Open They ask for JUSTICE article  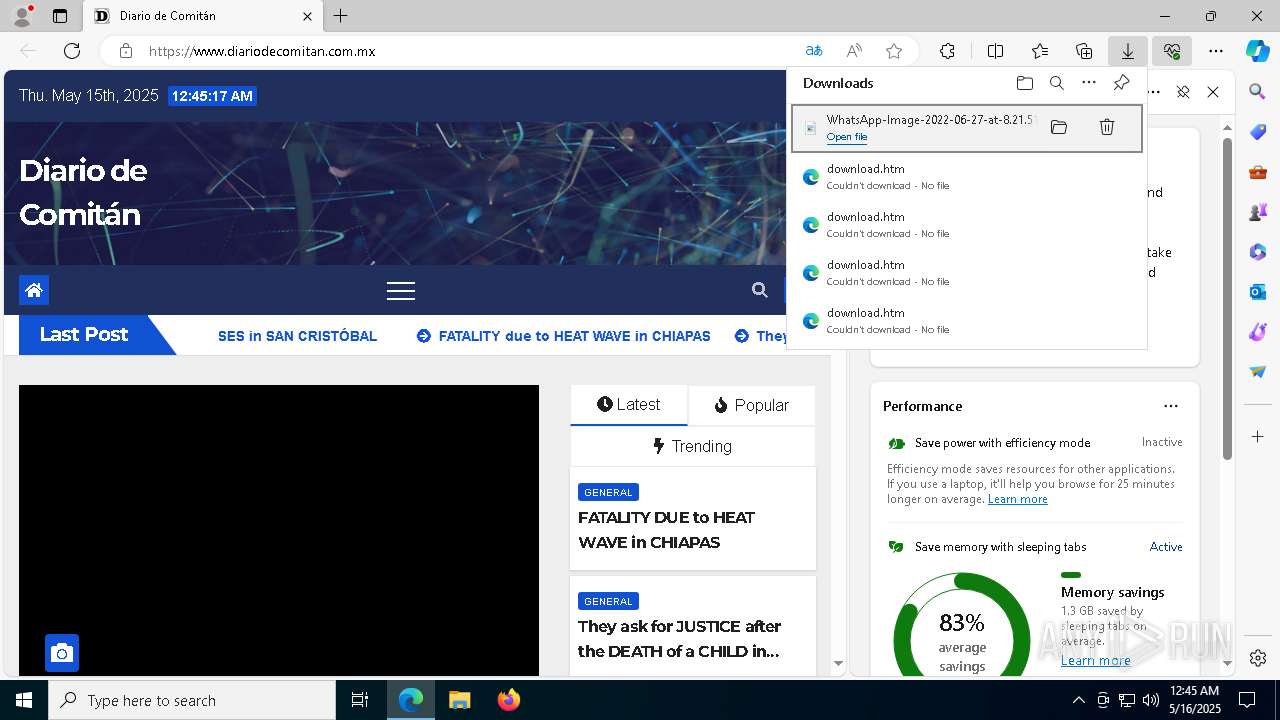coord(679,639)
